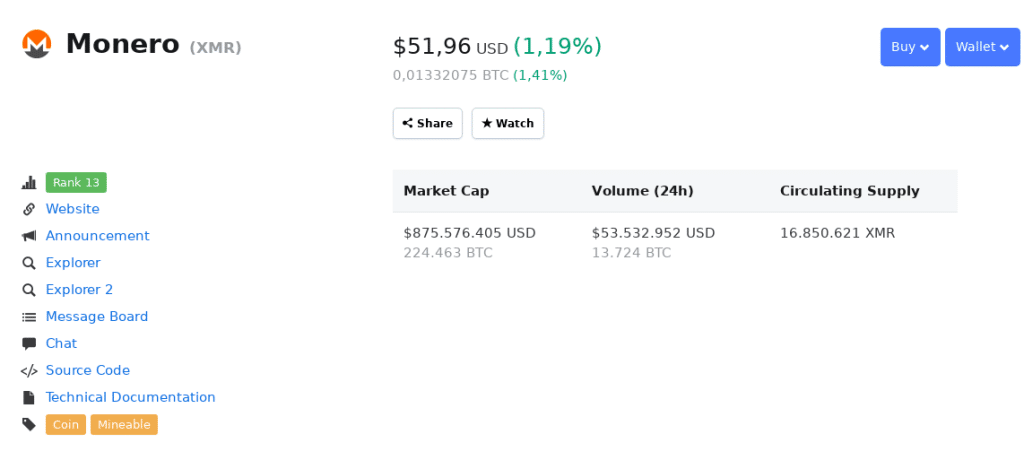Click the speech bubble Chat icon
This screenshot has width=1024, height=460.
[29, 344]
